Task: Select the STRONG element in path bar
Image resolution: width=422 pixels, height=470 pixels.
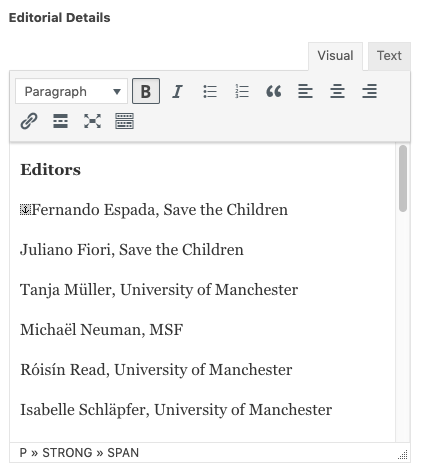Action: 67,453
